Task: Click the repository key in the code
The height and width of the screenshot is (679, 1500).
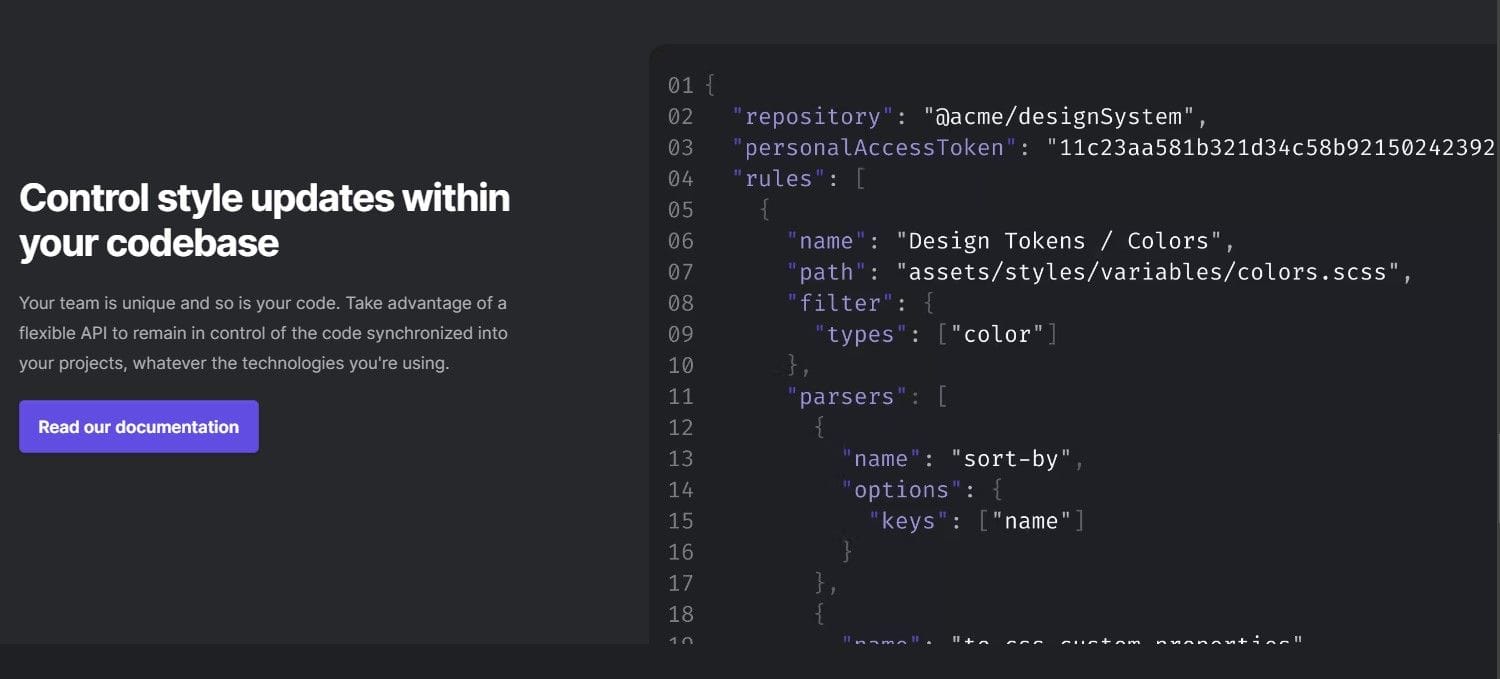Action: (x=810, y=116)
